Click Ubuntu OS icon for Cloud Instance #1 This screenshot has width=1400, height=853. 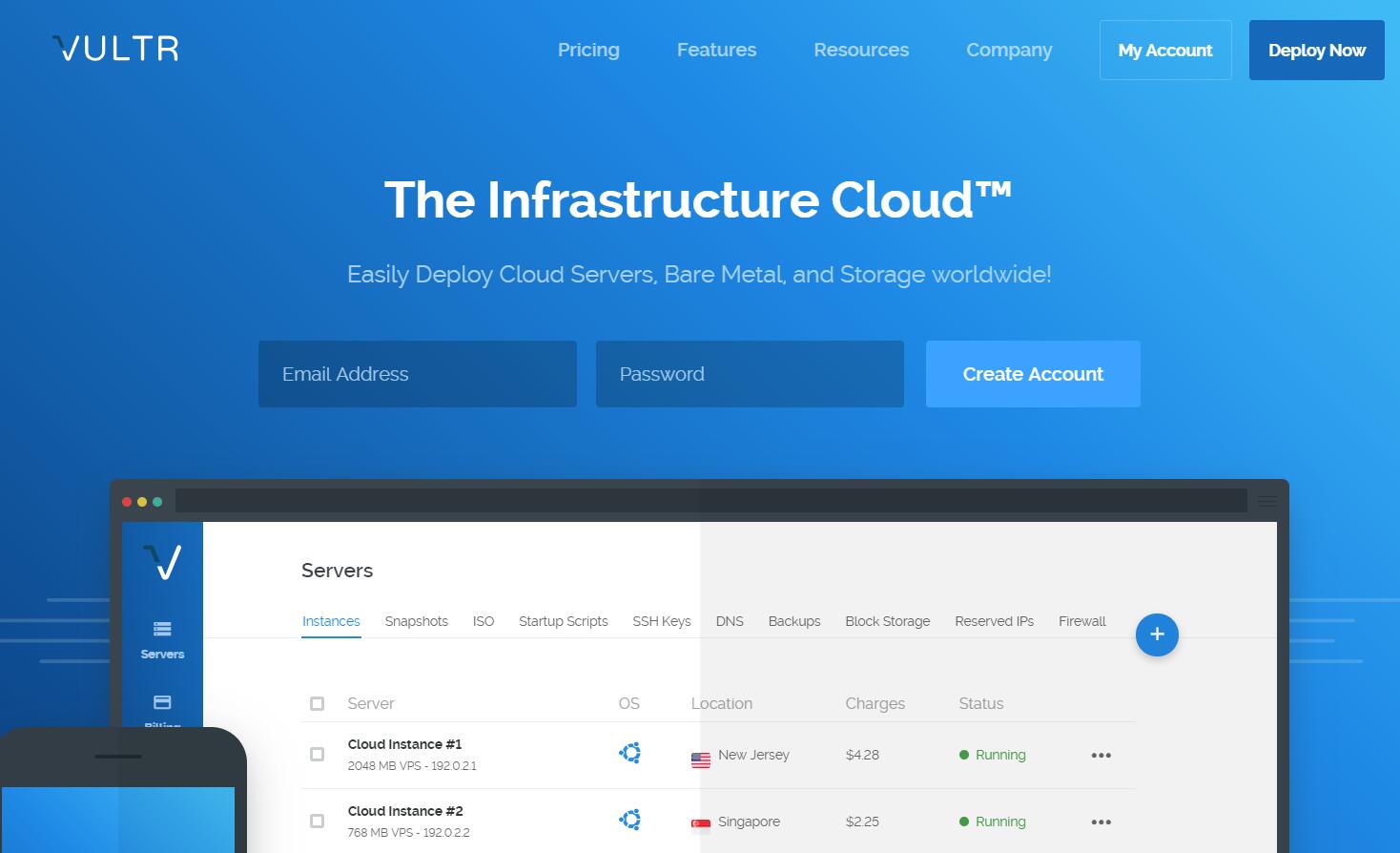coord(629,753)
